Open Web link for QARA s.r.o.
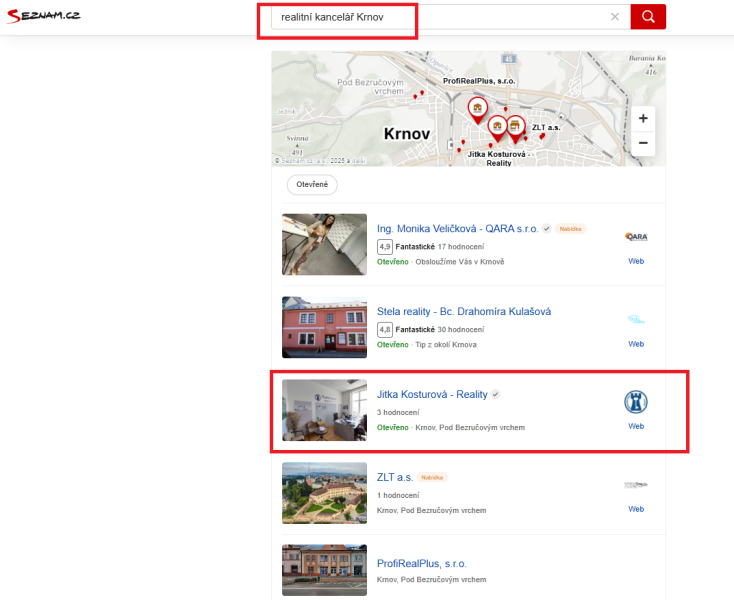The width and height of the screenshot is (734, 600). [636, 261]
